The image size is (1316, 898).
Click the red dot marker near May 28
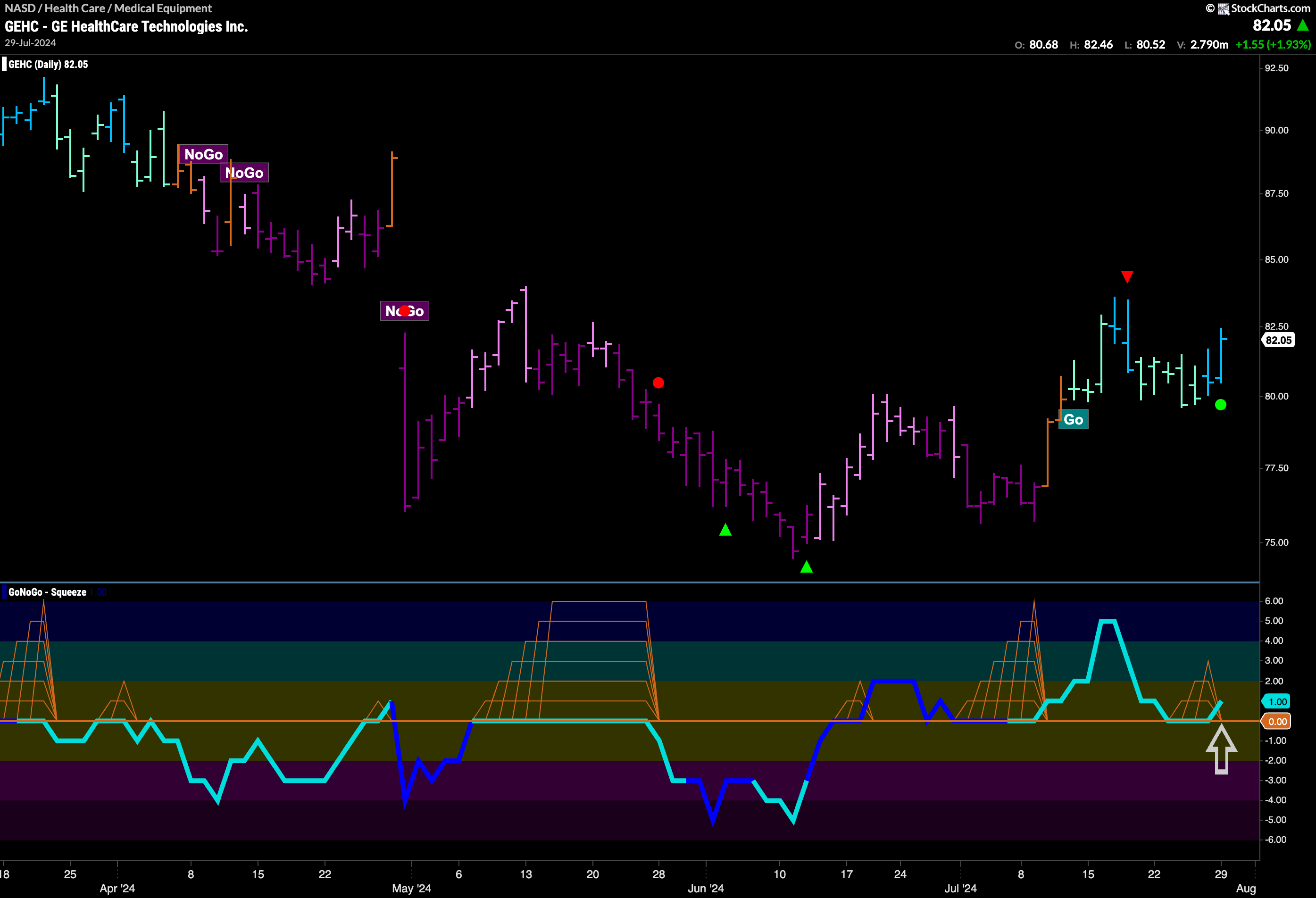pyautogui.click(x=658, y=383)
